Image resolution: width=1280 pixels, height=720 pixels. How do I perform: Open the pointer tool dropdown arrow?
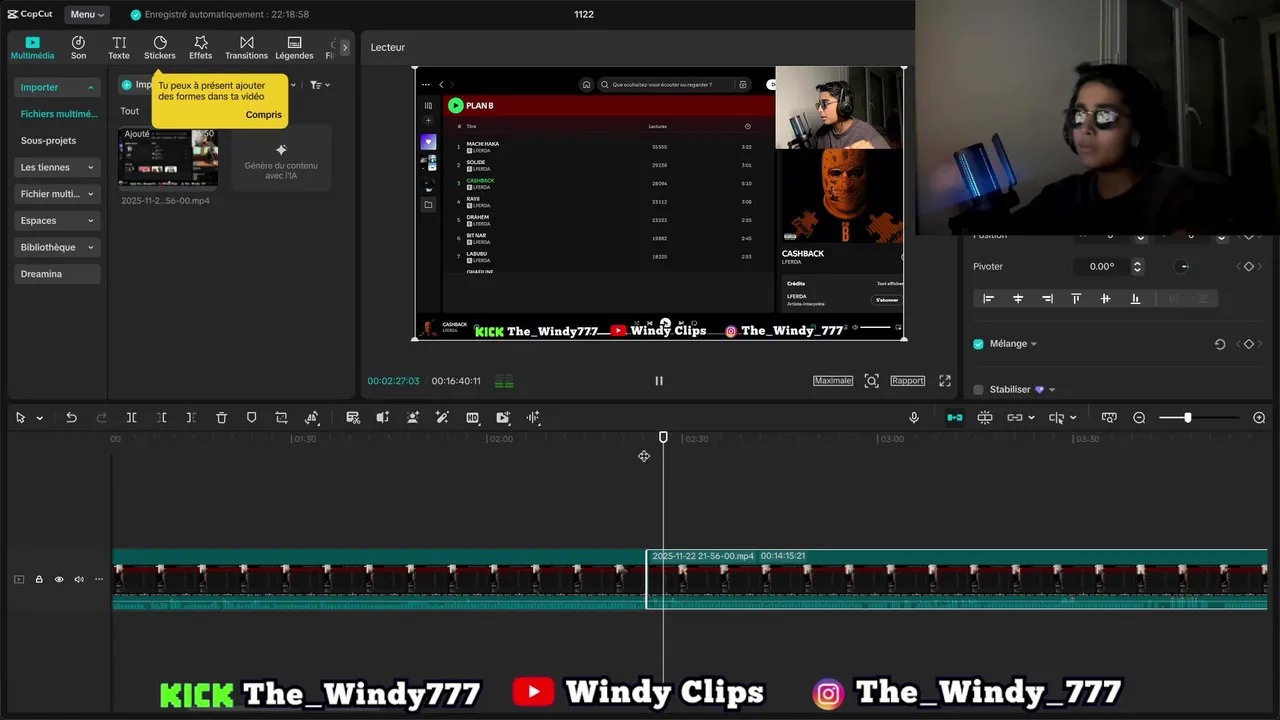40,418
